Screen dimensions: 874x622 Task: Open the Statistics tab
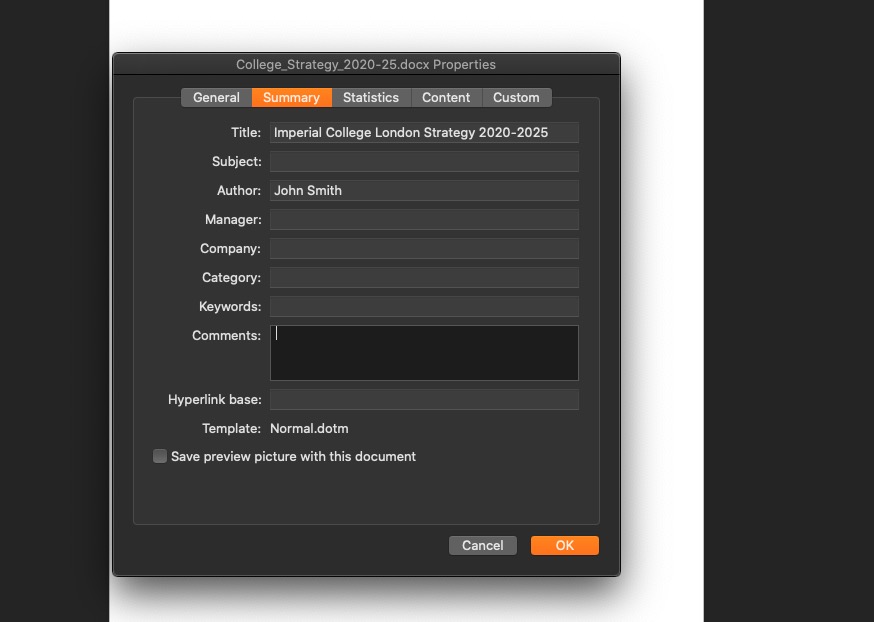click(370, 97)
